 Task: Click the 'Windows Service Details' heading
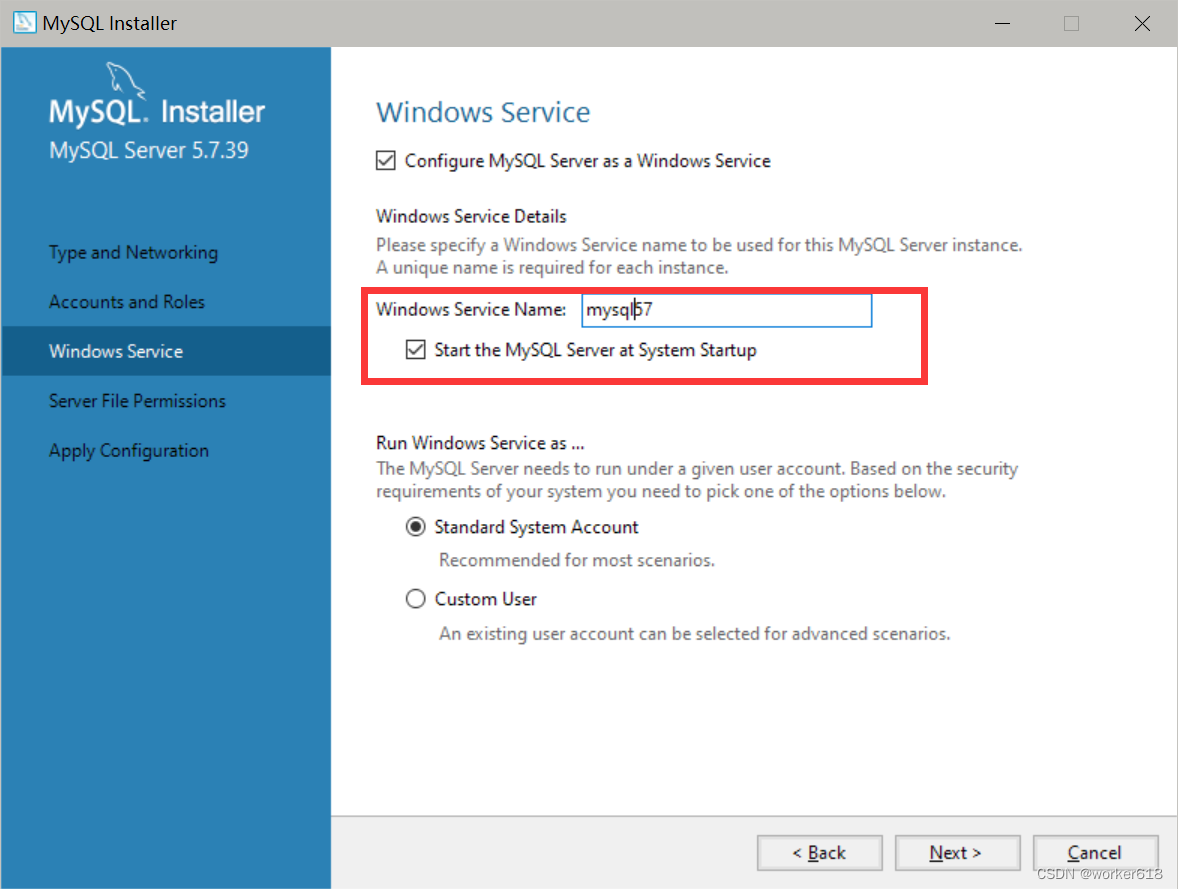tap(471, 216)
